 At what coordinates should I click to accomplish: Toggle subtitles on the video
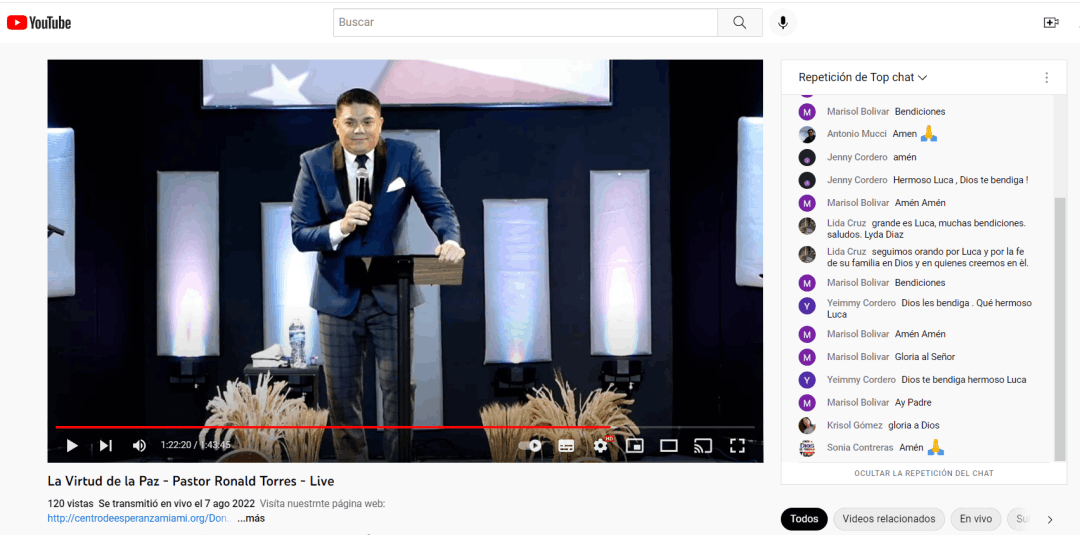click(566, 445)
